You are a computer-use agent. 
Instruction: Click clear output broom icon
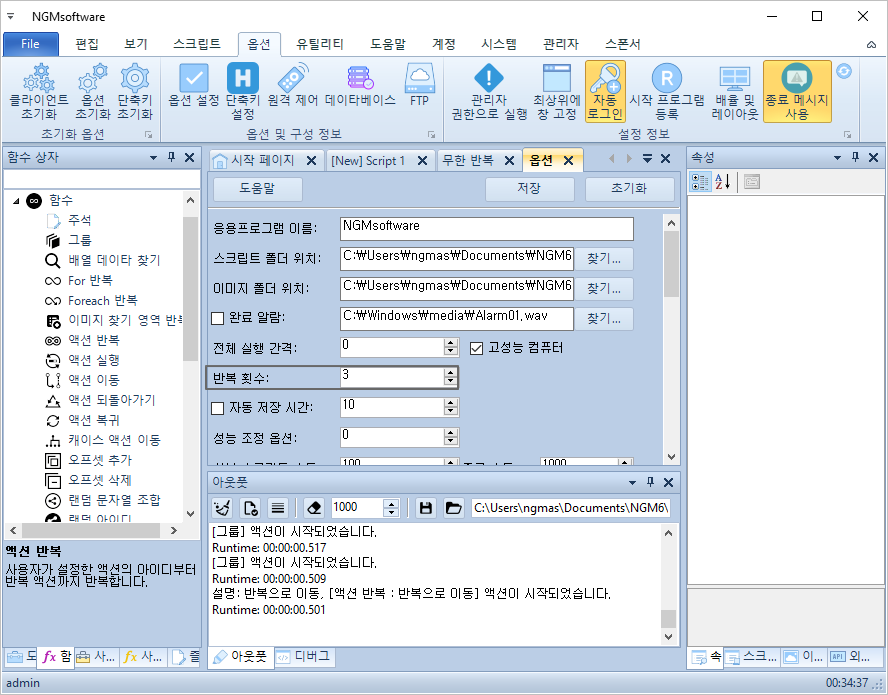(x=222, y=508)
